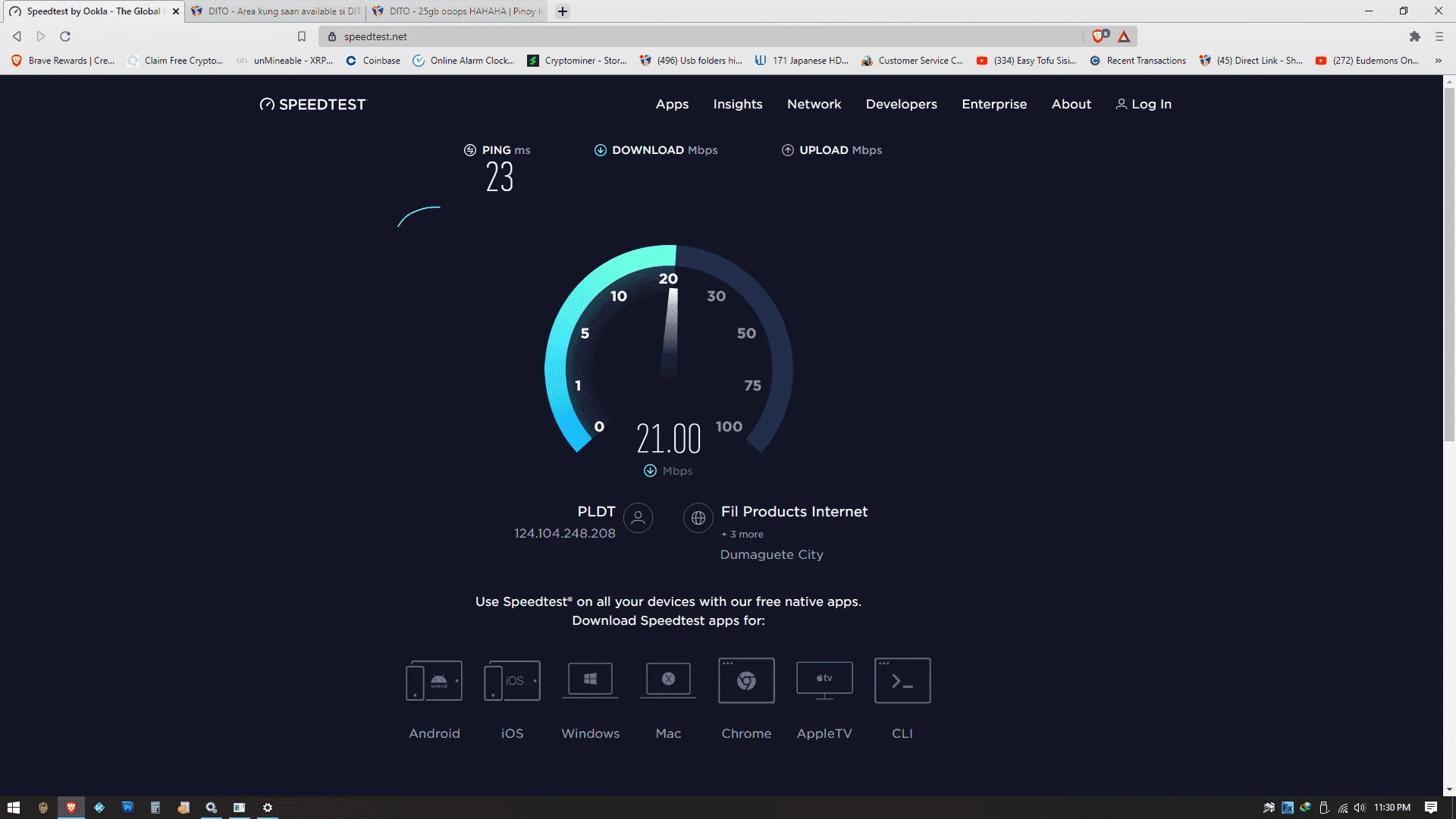Bookmark this page with the bookmark icon
Image resolution: width=1456 pixels, height=819 pixels.
pyautogui.click(x=302, y=36)
